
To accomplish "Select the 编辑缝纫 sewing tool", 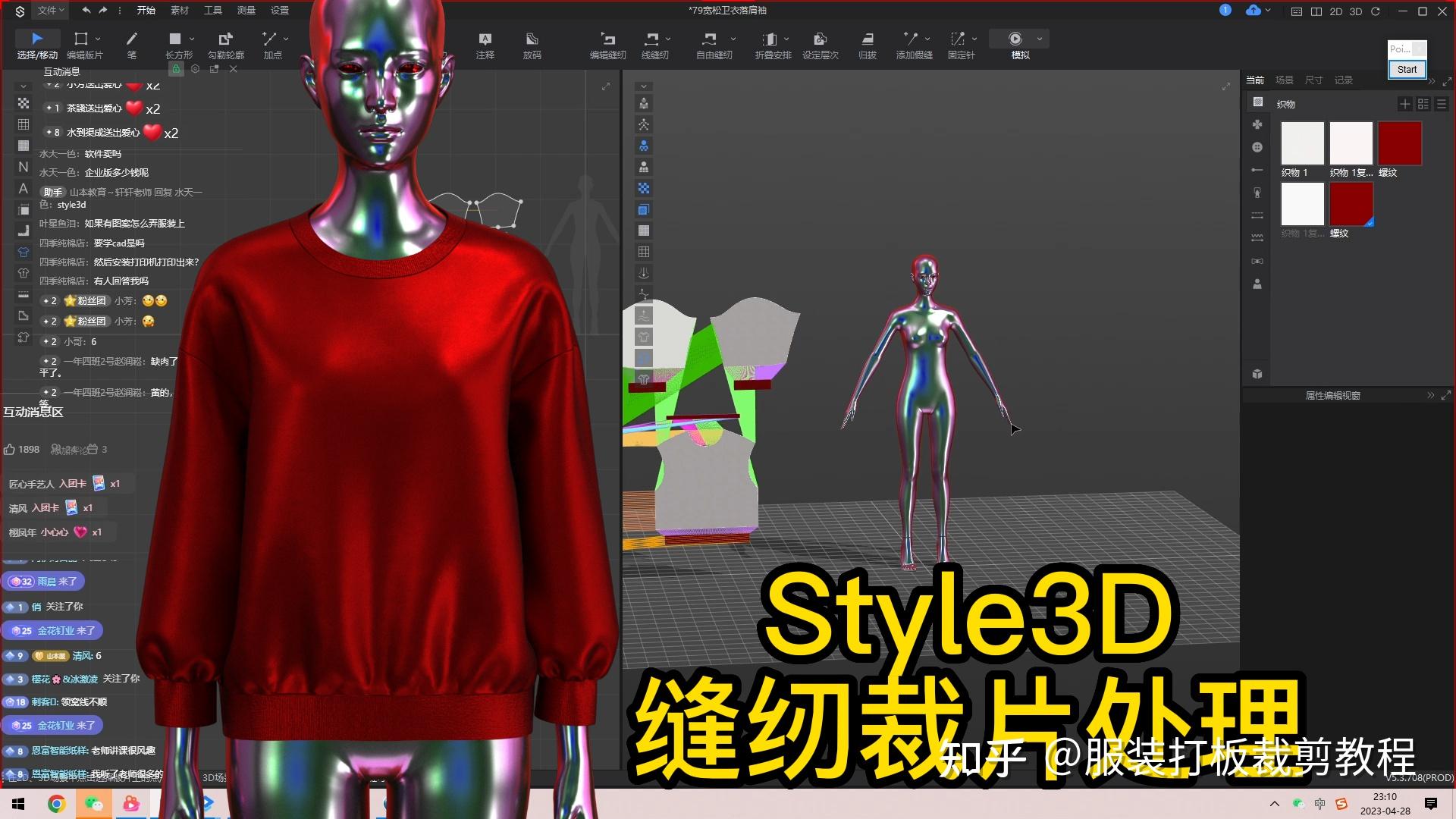I will pos(607,44).
